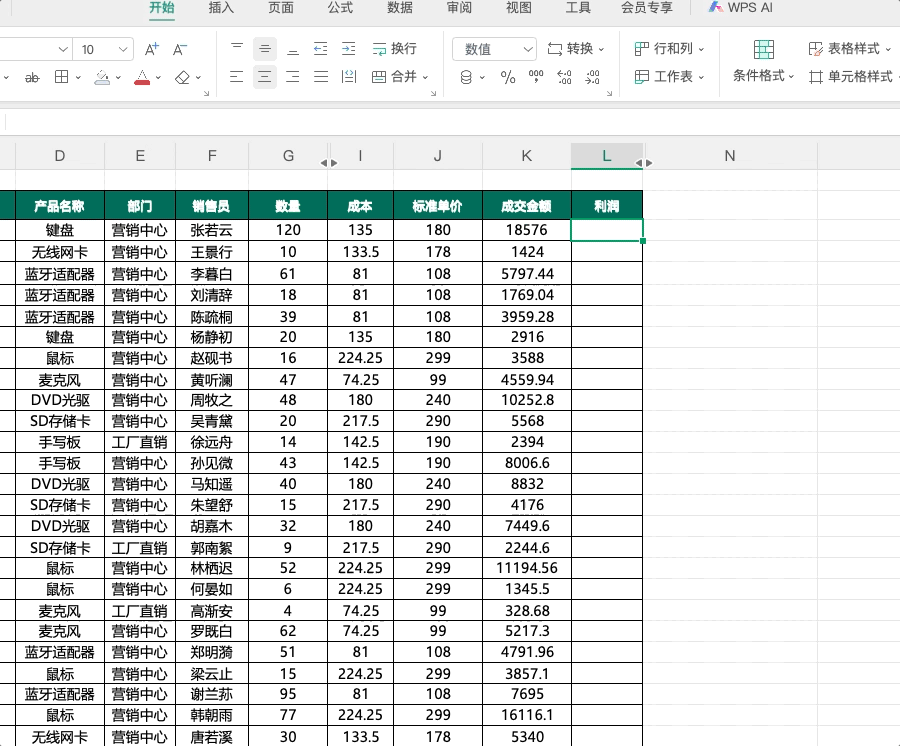The width and height of the screenshot is (900, 746).
Task: Open the 行和列 rows and columns menu
Action: (669, 49)
